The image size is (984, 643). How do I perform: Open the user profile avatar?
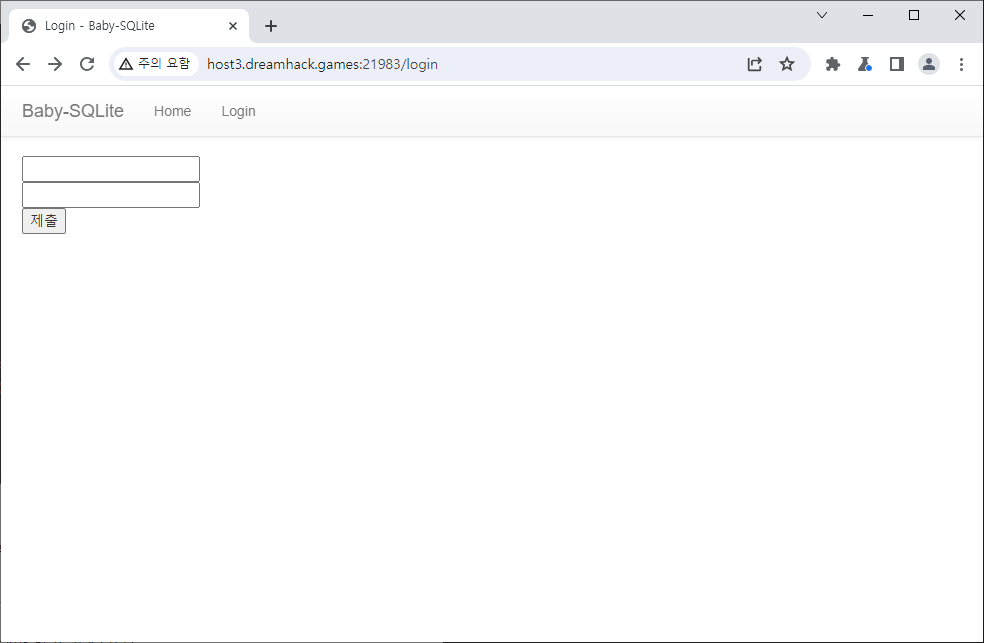point(929,64)
